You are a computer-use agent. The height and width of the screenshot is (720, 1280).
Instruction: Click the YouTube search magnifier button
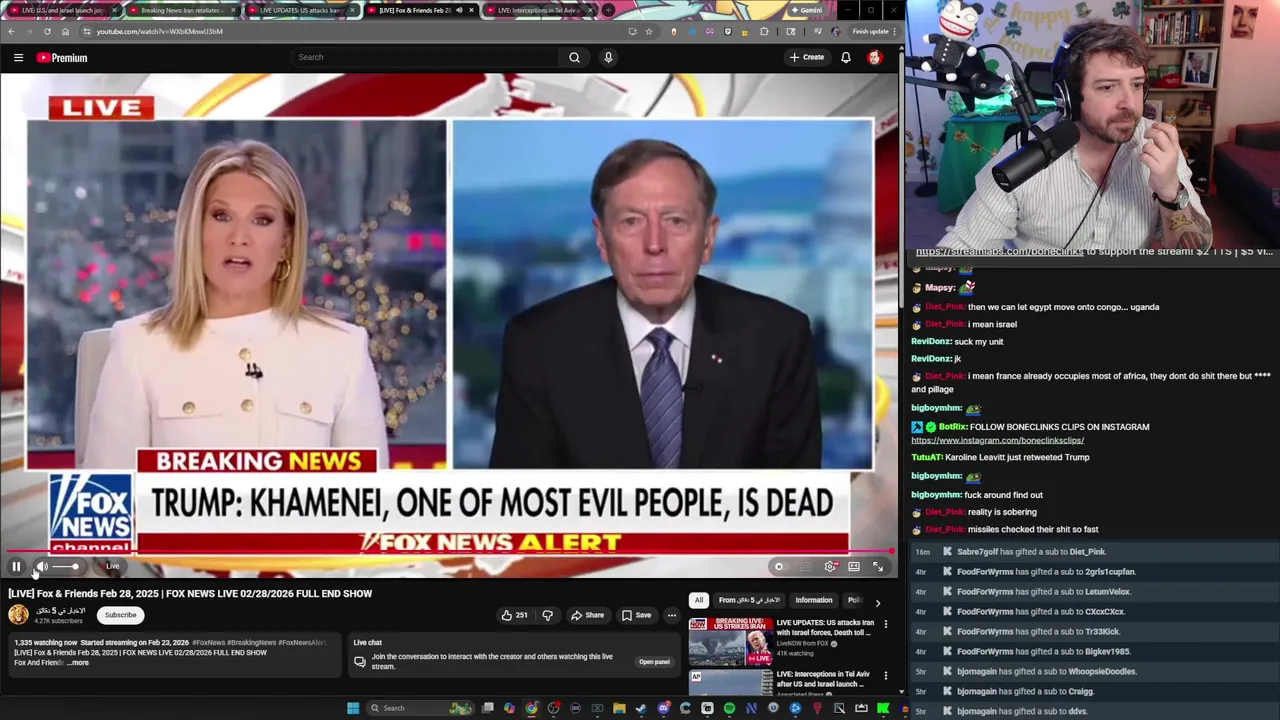tap(574, 57)
